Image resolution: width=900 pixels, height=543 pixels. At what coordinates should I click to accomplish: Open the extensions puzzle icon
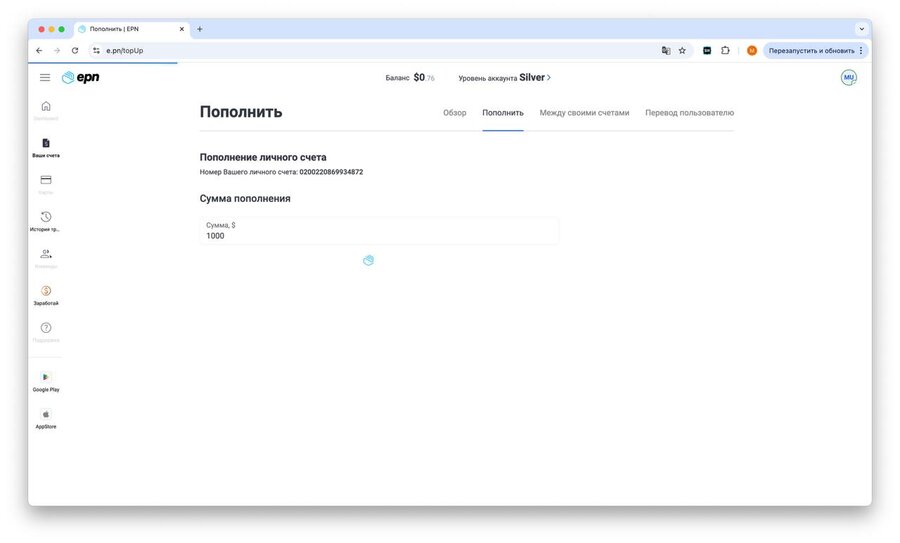726,51
